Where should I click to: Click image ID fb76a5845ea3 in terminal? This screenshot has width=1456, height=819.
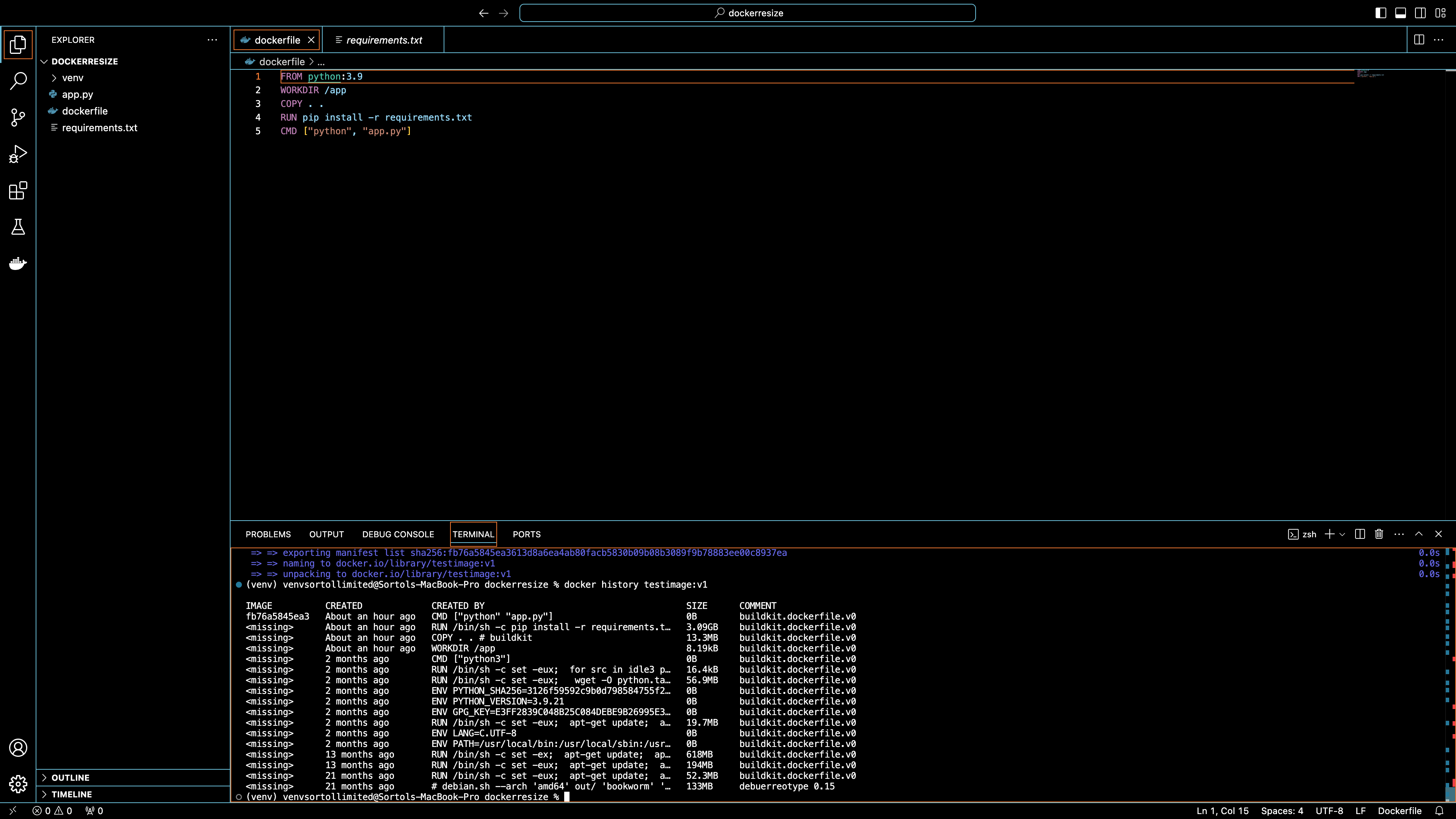coord(278,616)
